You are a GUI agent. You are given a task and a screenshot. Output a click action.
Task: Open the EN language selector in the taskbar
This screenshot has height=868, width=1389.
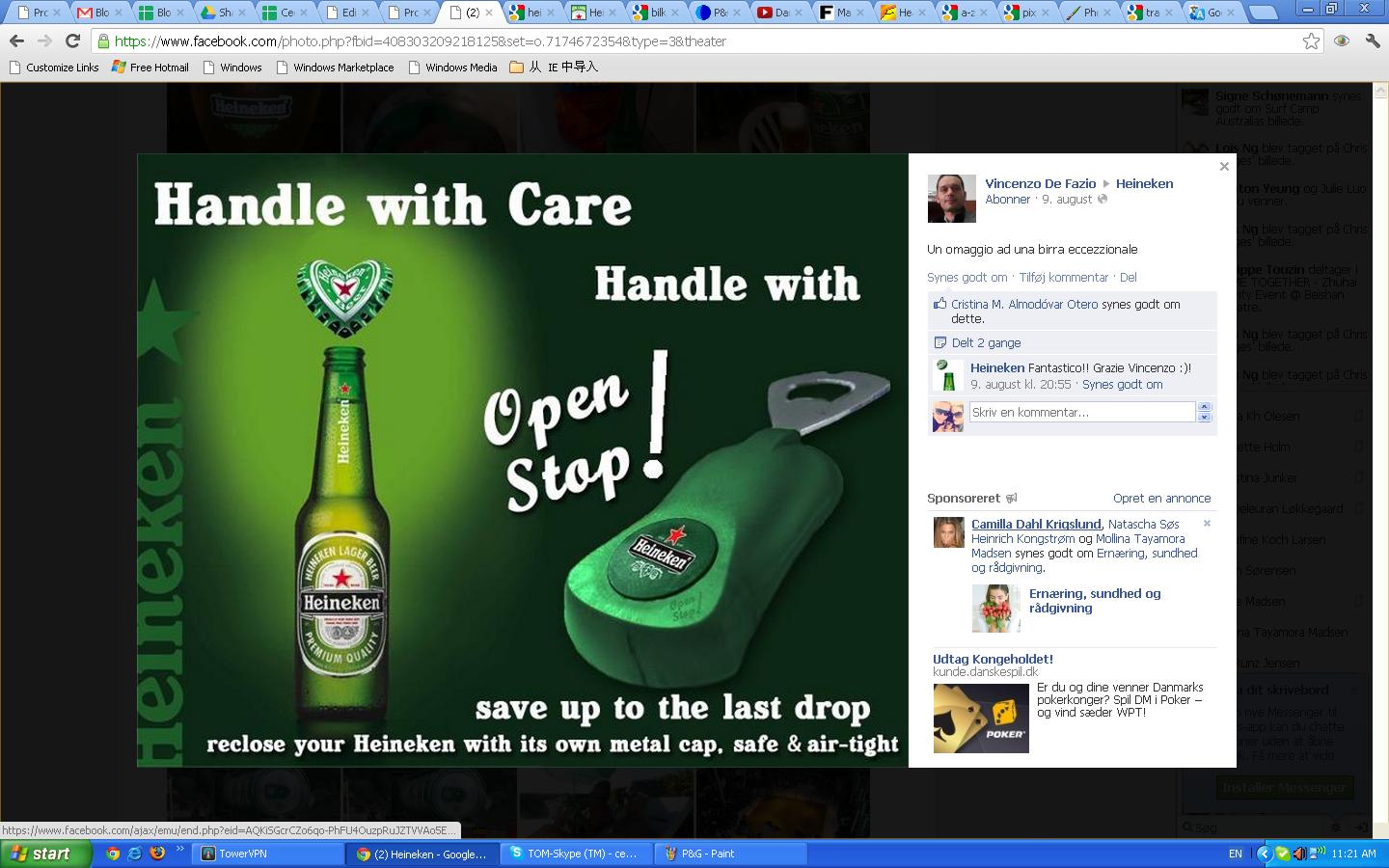[x=1238, y=854]
